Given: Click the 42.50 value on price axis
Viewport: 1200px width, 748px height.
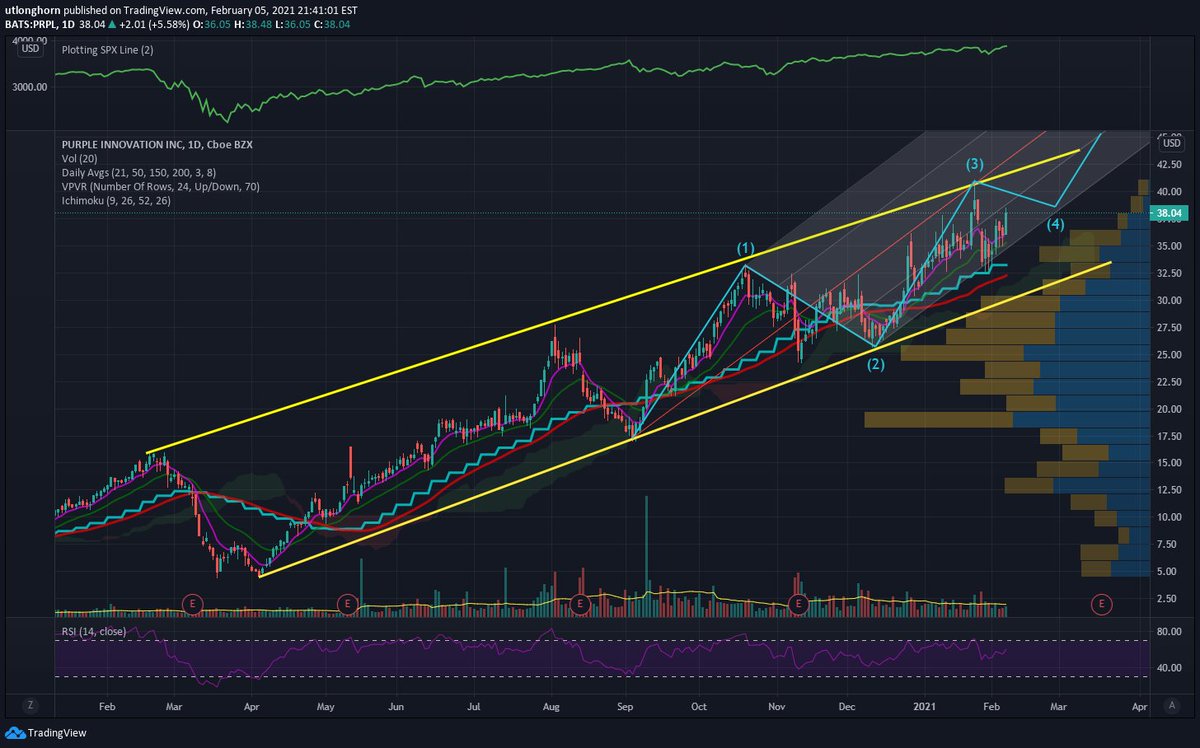Looking at the screenshot, I should [x=1171, y=164].
